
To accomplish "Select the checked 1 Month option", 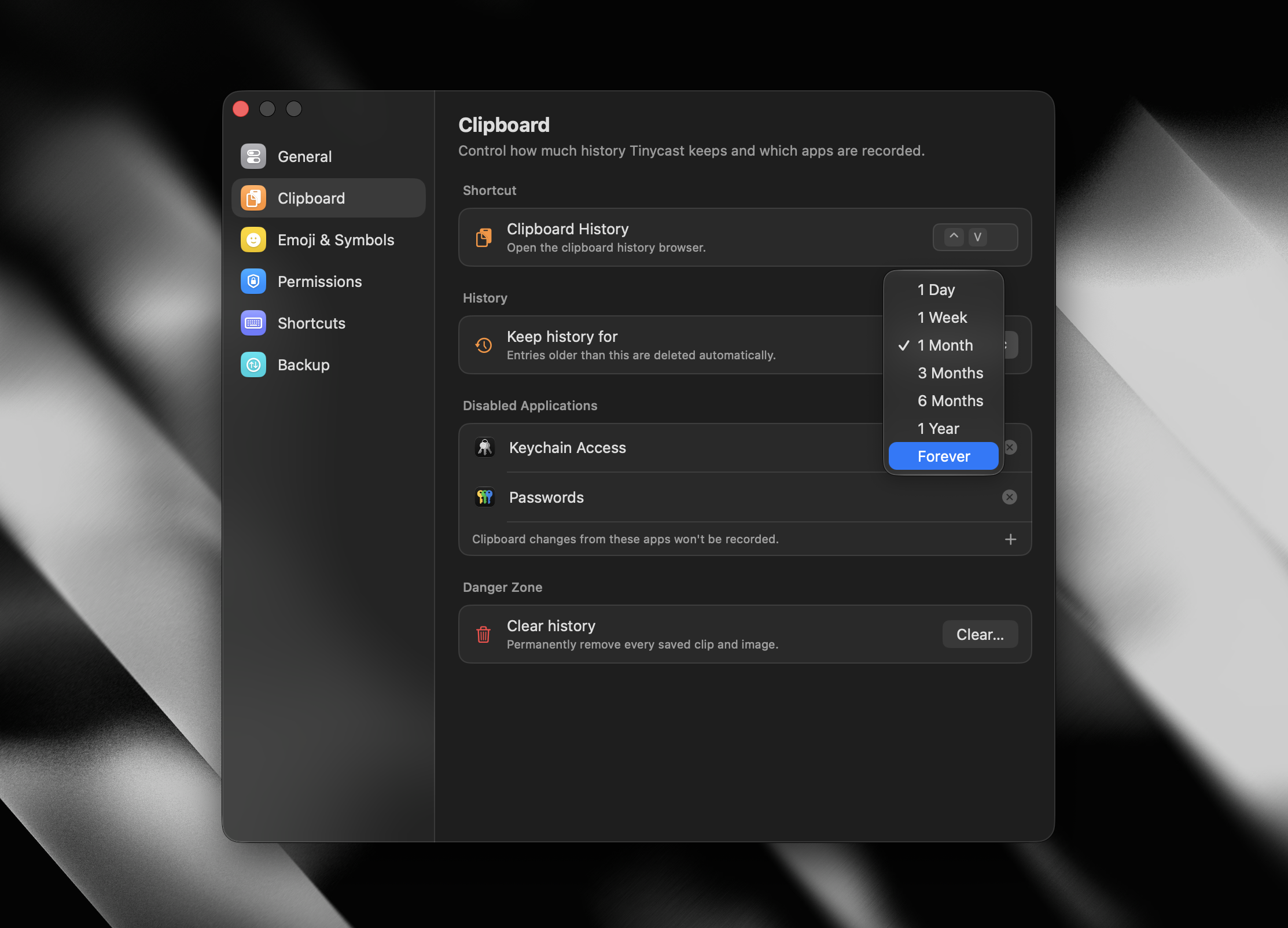I will (x=944, y=345).
